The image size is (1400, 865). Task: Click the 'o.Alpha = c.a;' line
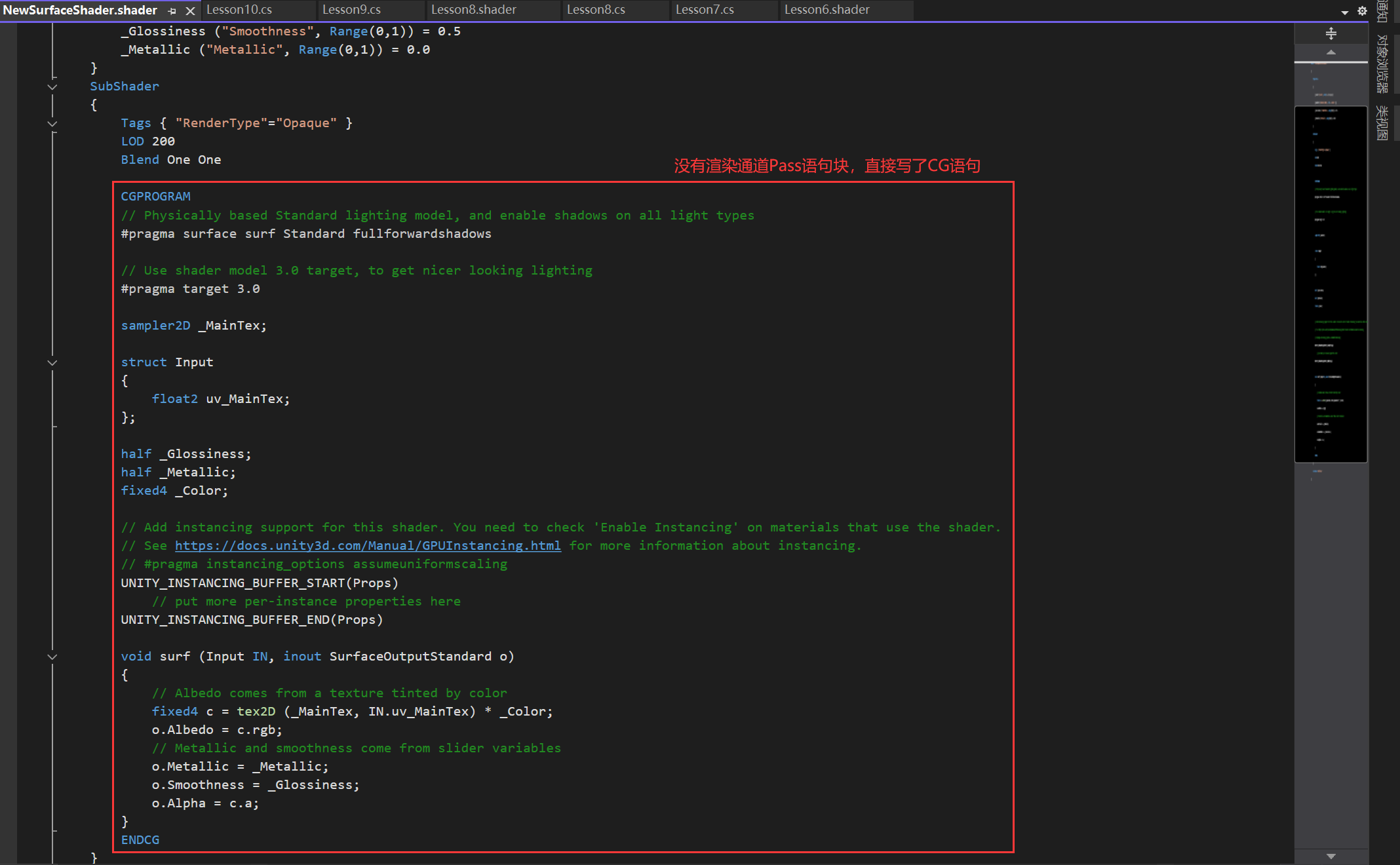pos(205,803)
